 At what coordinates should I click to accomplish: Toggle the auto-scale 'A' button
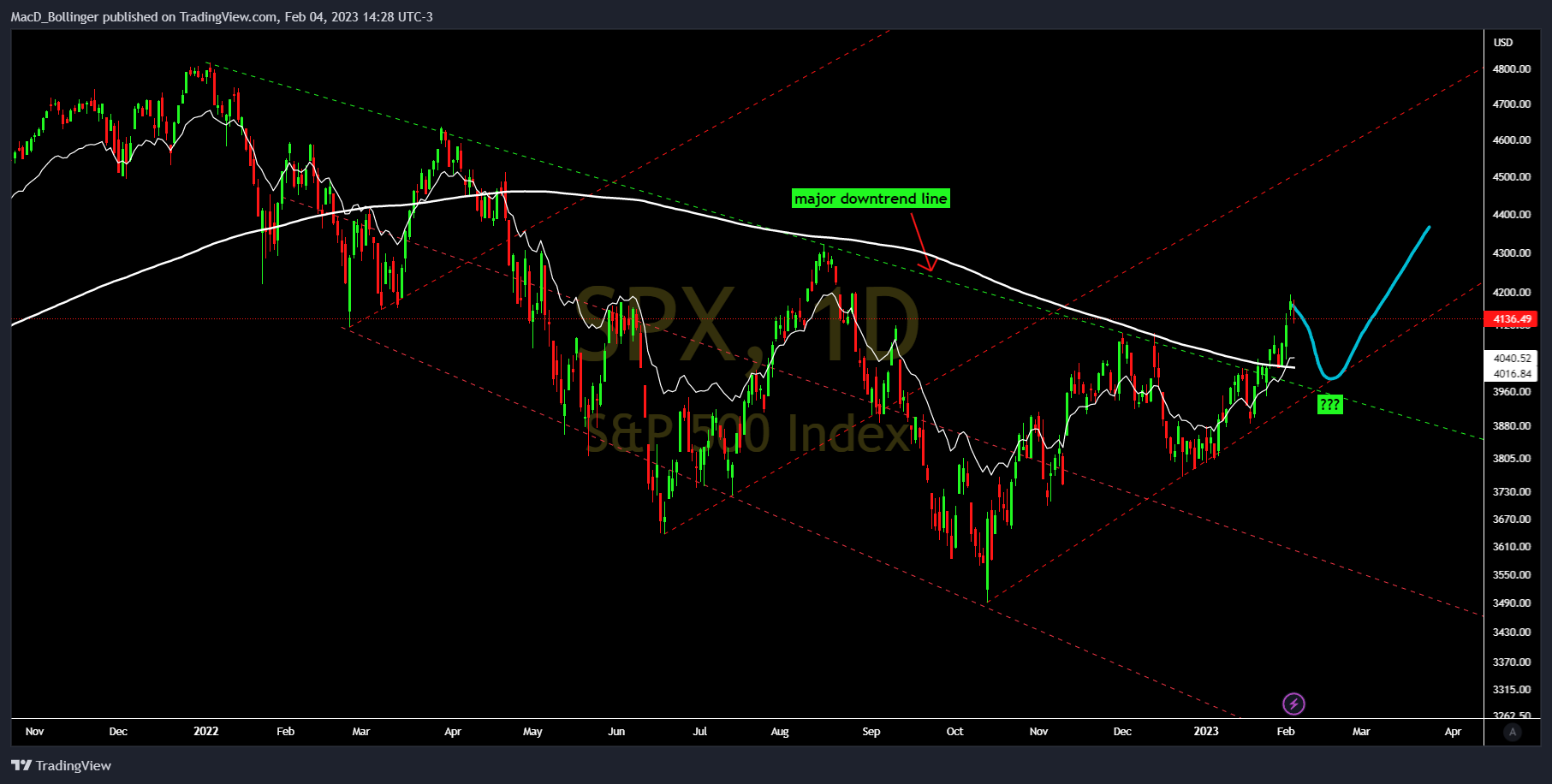pyautogui.click(x=1513, y=732)
